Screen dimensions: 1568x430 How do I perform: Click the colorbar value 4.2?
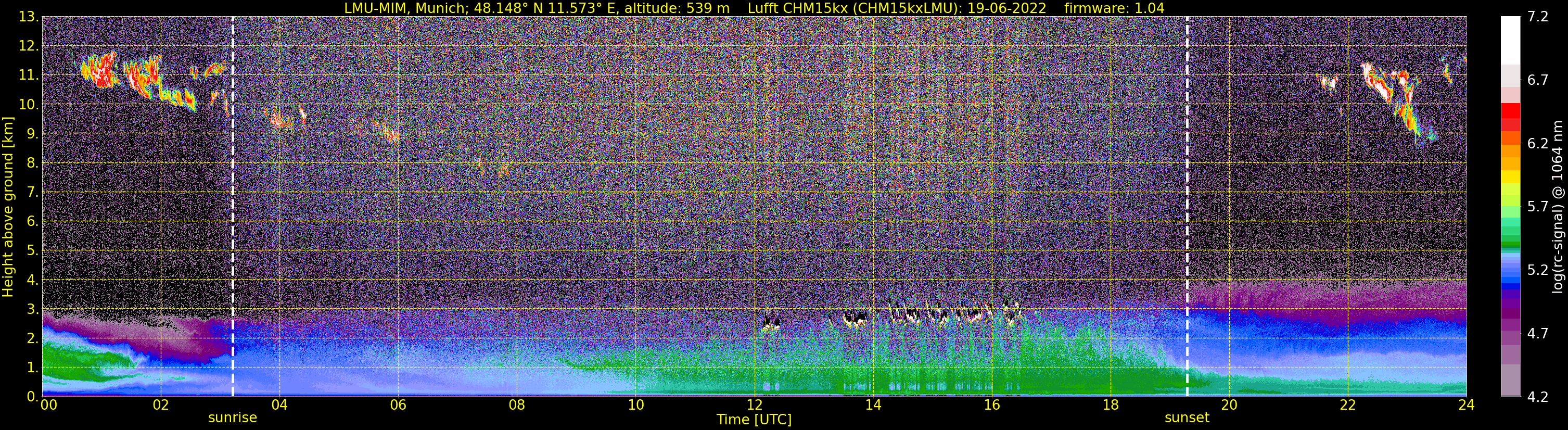pos(1538,397)
